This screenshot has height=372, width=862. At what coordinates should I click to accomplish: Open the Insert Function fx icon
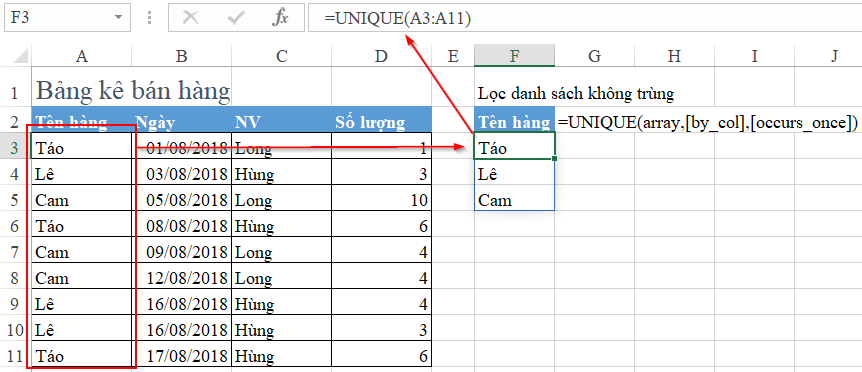click(x=280, y=18)
